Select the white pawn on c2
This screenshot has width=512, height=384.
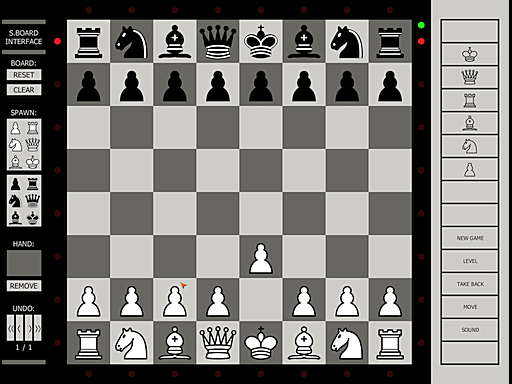coord(175,300)
